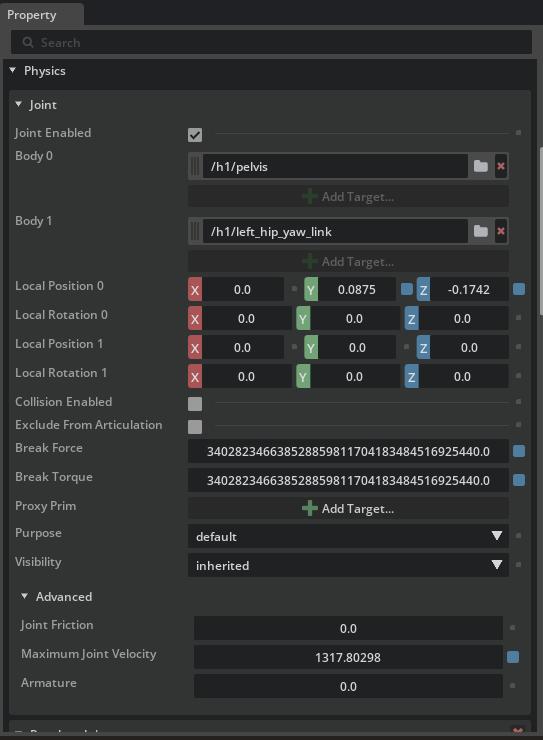Screen dimensions: 543x740
Task: Collapse the Physics section
Action: click(x=13, y=70)
